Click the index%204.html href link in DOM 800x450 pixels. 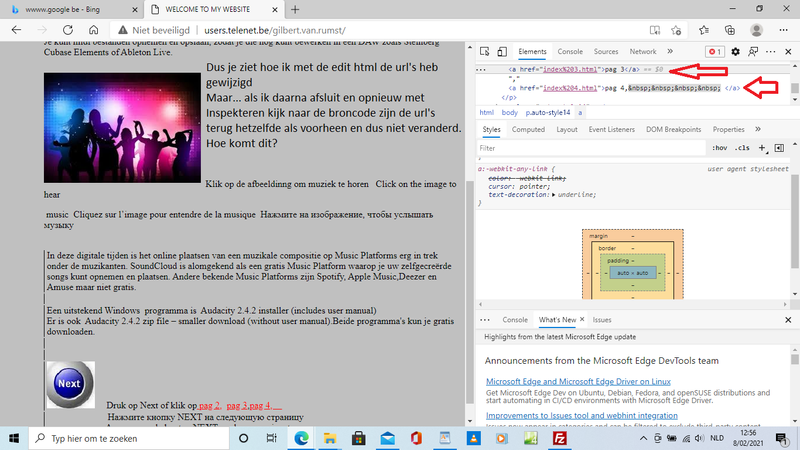[570, 88]
